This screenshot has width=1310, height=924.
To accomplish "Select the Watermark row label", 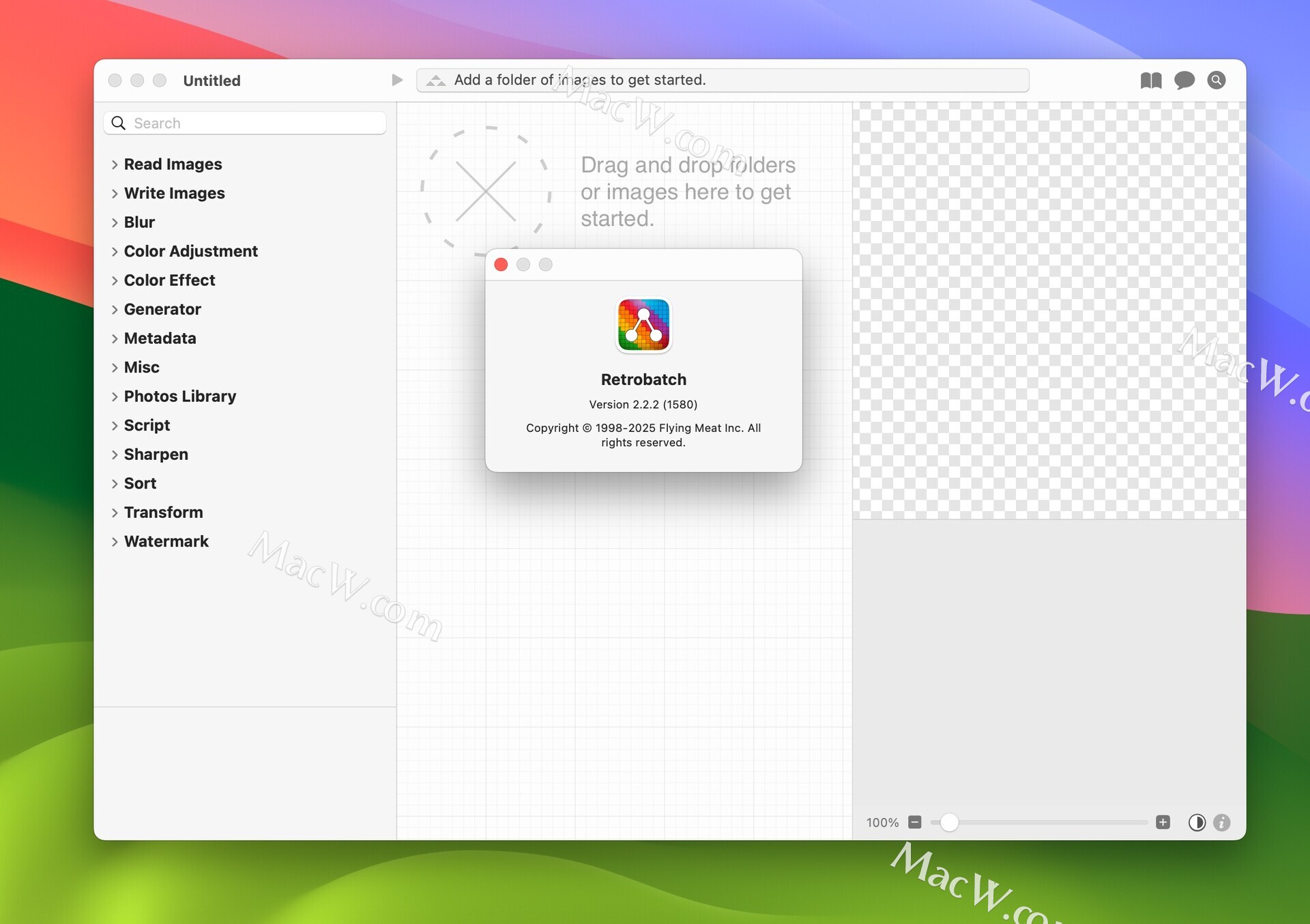I will coord(166,541).
